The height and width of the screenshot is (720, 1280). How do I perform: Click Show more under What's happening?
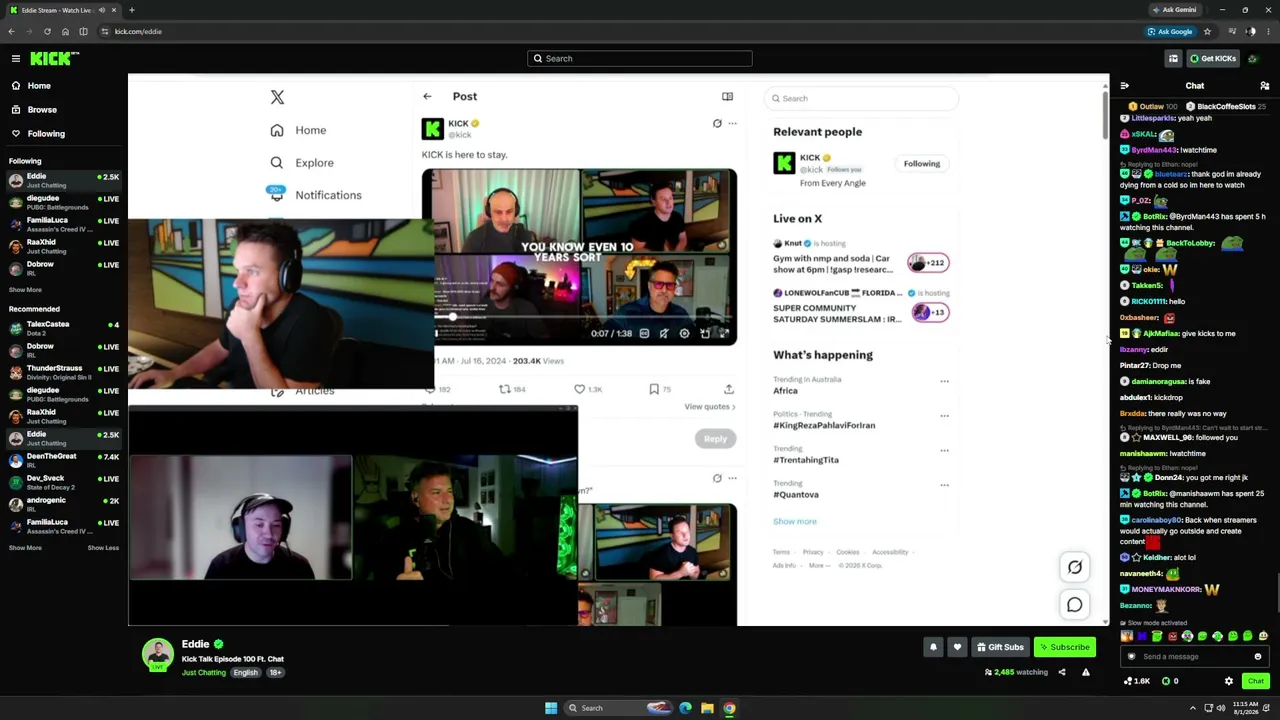(x=795, y=522)
